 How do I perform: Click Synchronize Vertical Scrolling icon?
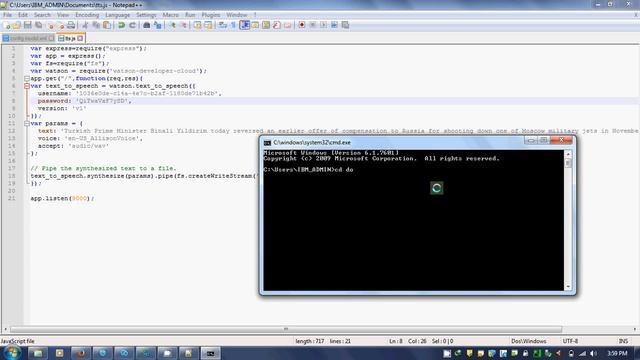click(x=198, y=25)
